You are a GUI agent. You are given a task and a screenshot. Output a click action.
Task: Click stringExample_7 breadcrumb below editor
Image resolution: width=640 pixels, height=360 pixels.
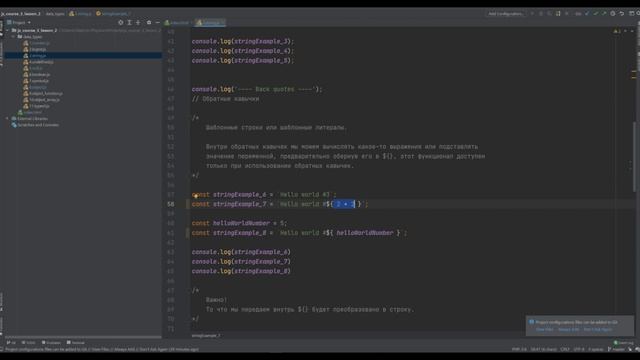206,336
